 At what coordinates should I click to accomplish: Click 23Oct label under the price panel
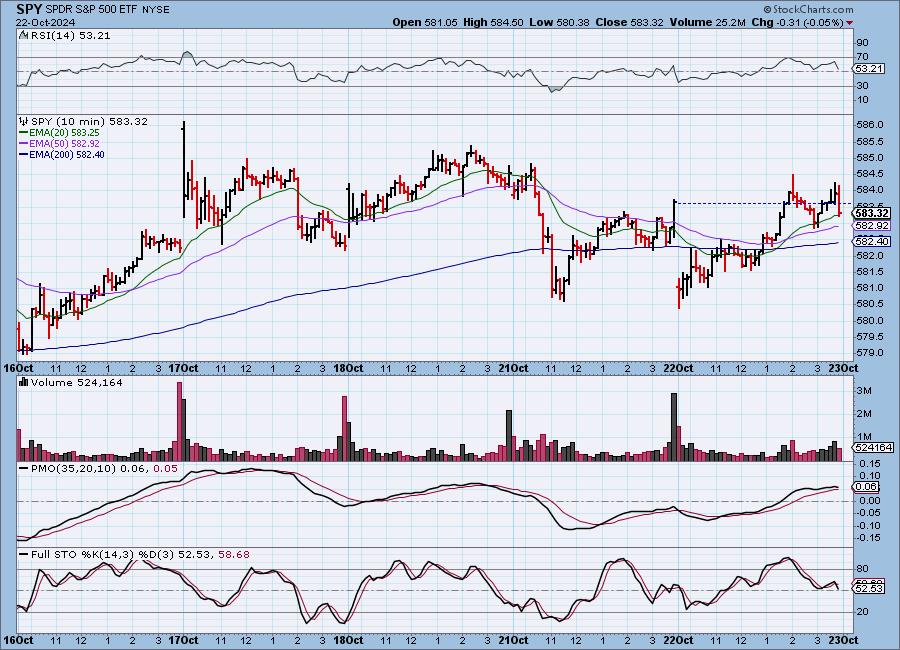pyautogui.click(x=843, y=369)
